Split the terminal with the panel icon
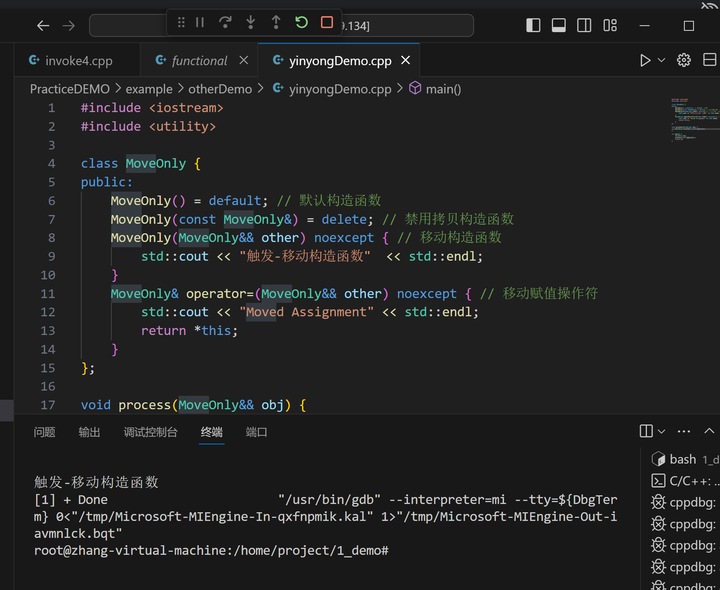 click(646, 431)
